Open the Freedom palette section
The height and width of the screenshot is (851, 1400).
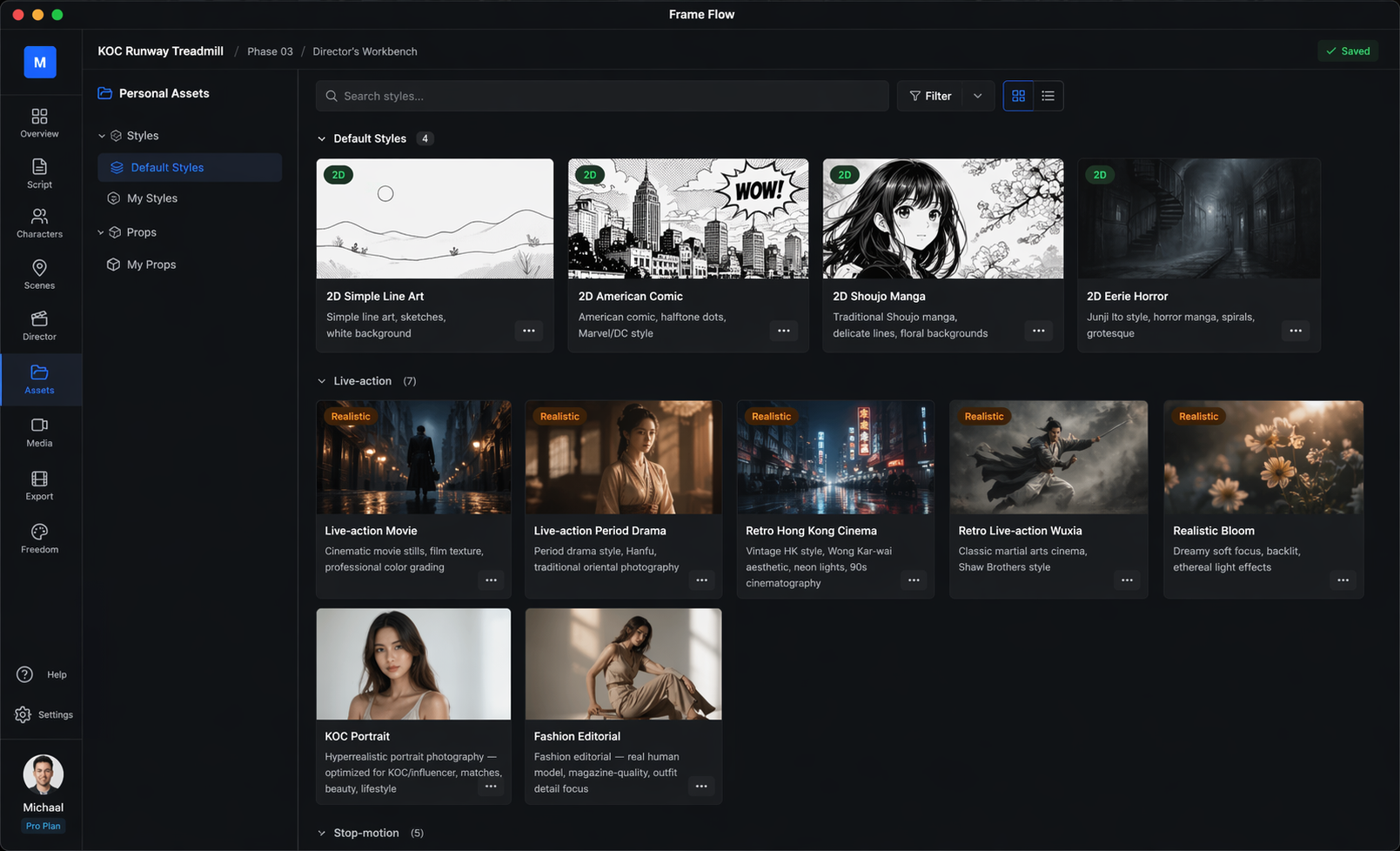39,539
